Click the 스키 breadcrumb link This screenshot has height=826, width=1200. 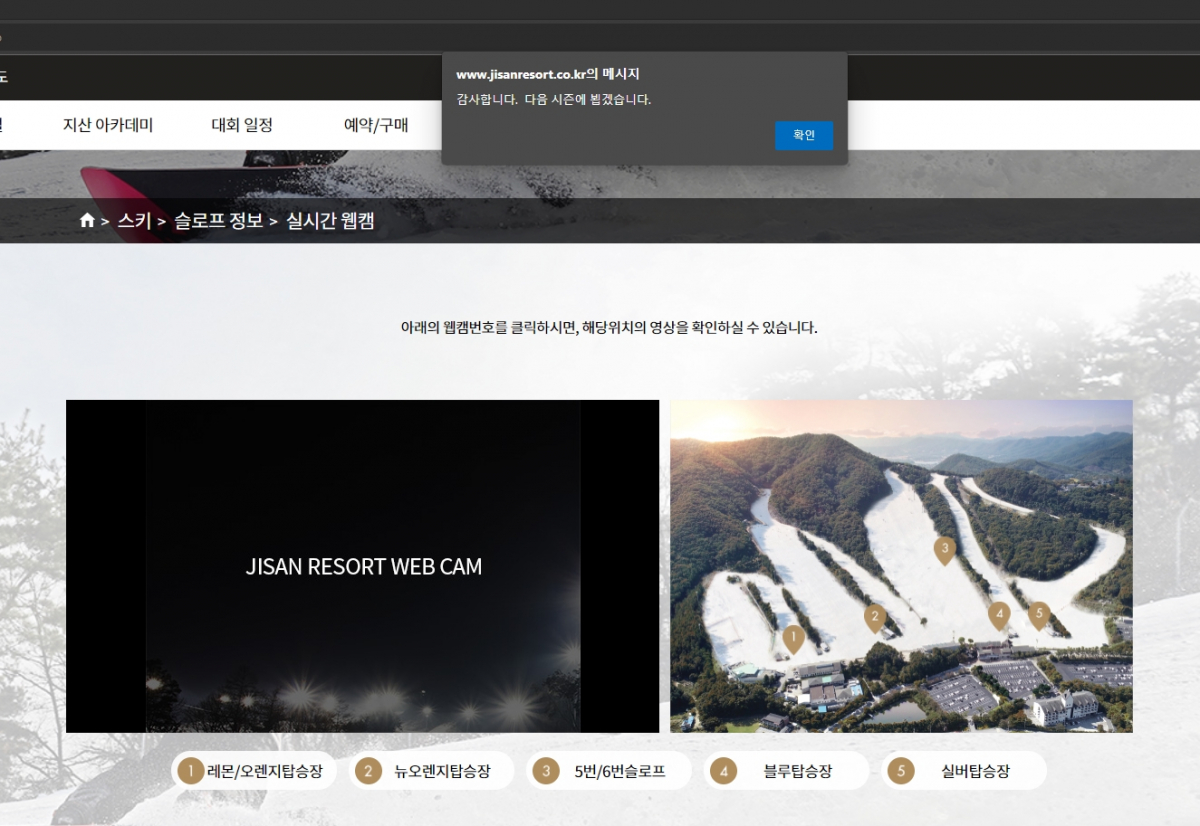click(x=134, y=221)
